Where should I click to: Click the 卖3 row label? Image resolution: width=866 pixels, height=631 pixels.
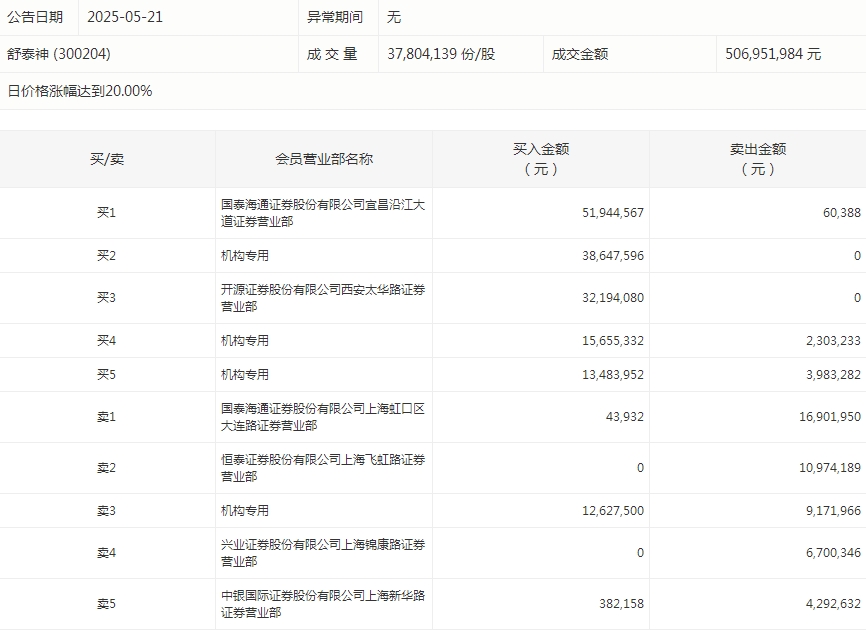coord(107,511)
